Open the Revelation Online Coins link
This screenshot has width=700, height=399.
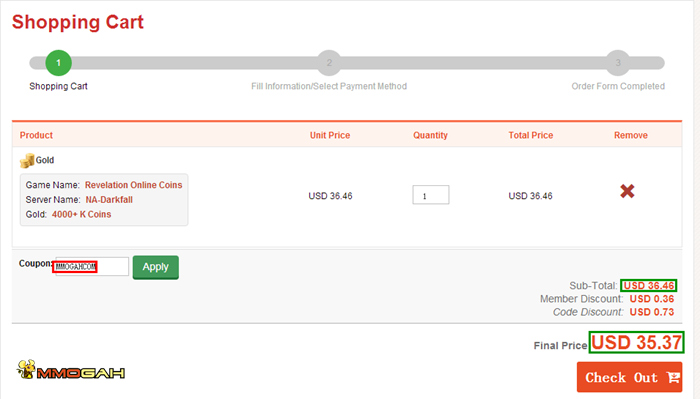click(x=133, y=185)
